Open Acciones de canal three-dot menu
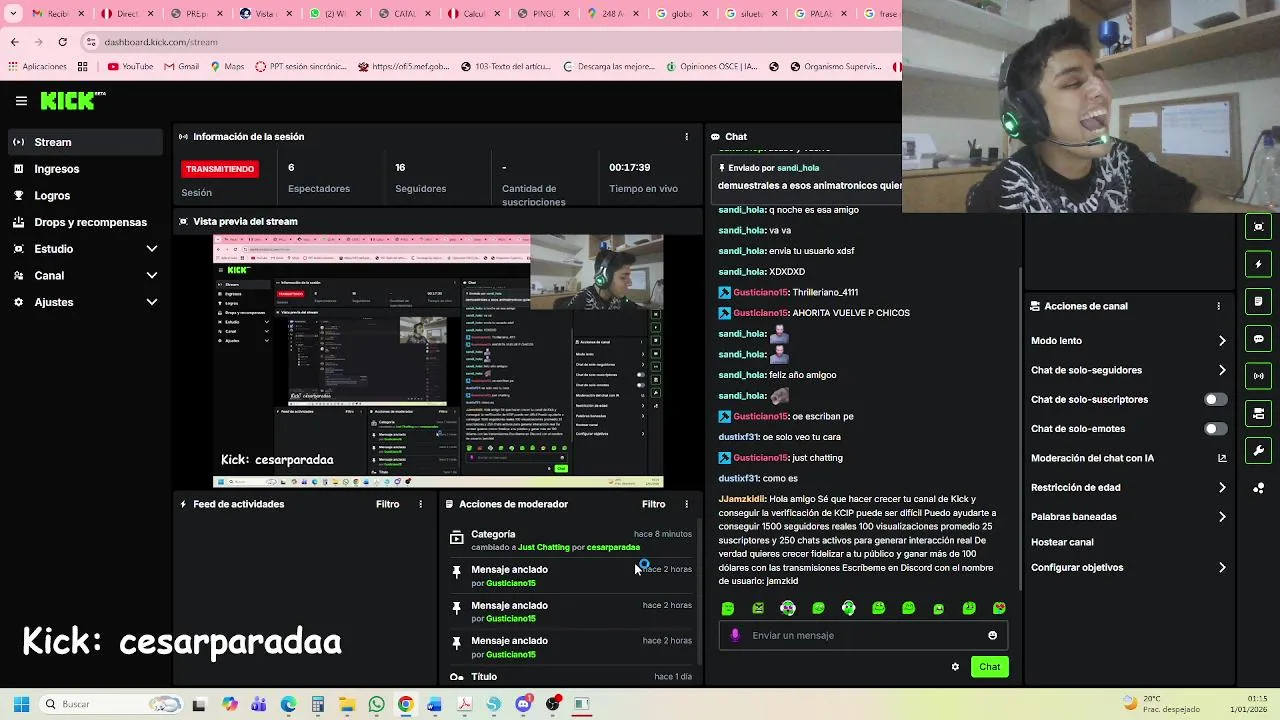Image resolution: width=1280 pixels, height=720 pixels. coord(1218,306)
